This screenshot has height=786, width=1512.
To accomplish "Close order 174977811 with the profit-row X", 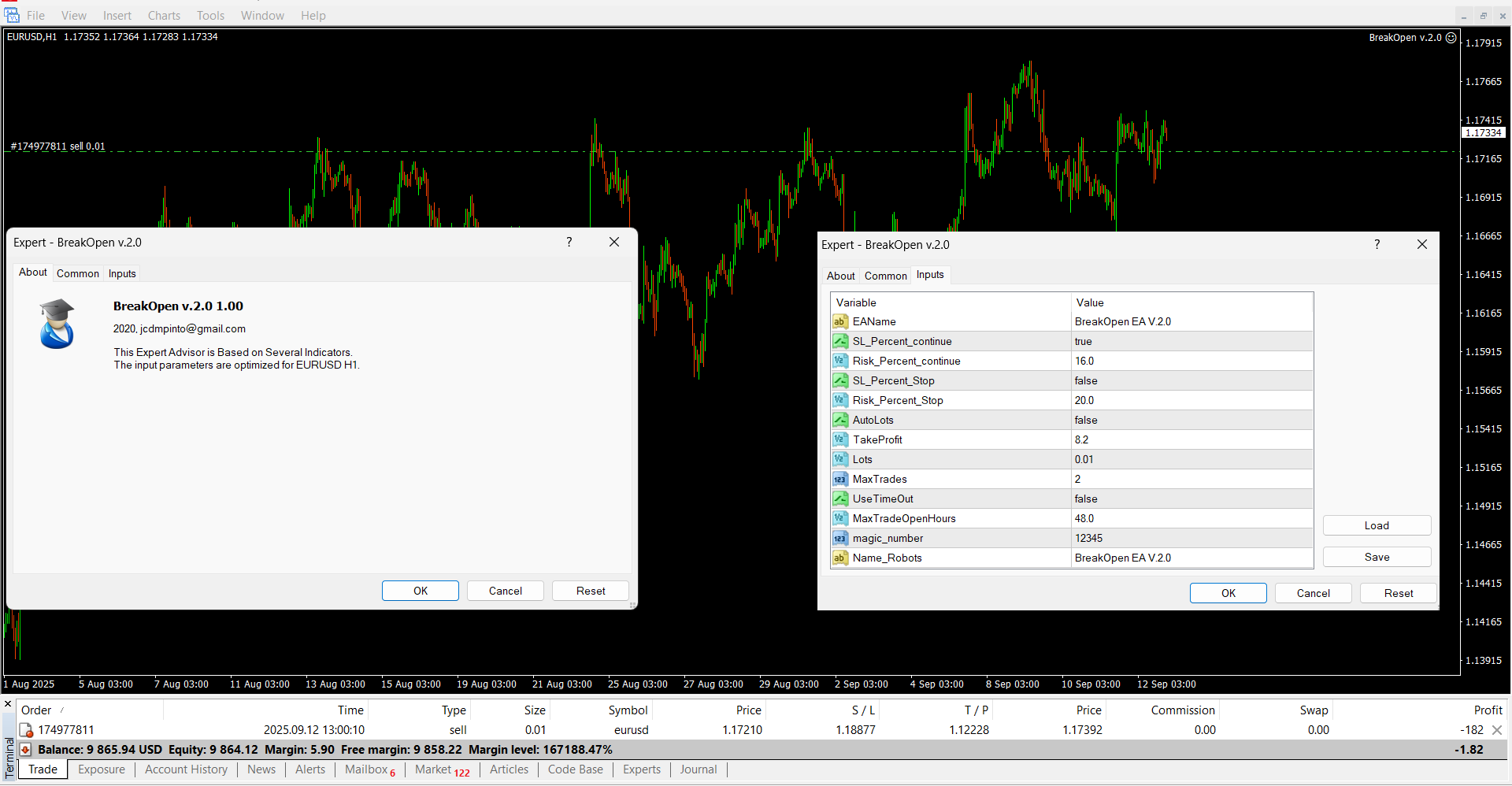I will 1496,730.
